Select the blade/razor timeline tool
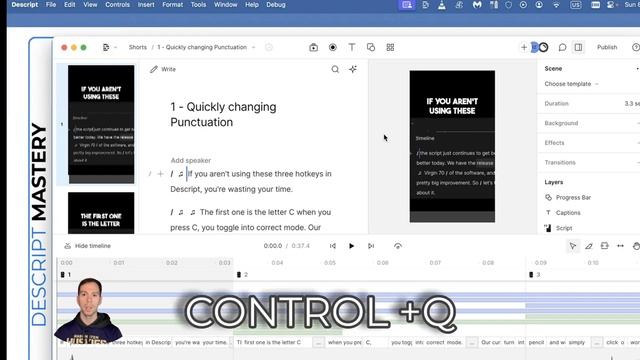Viewport: 640px width, 360px height. 589,246
